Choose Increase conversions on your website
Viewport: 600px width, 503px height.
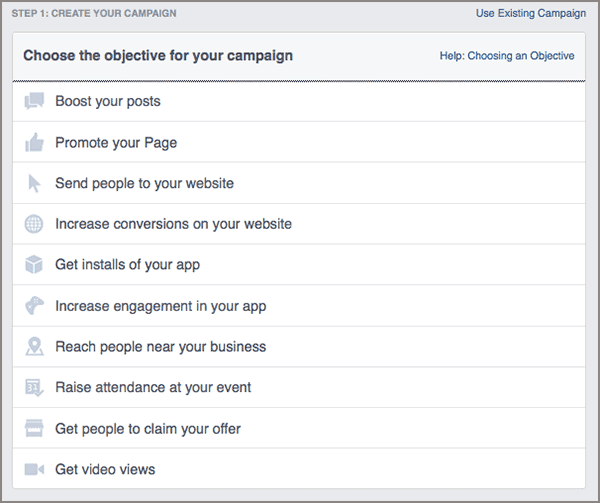pyautogui.click(x=173, y=224)
